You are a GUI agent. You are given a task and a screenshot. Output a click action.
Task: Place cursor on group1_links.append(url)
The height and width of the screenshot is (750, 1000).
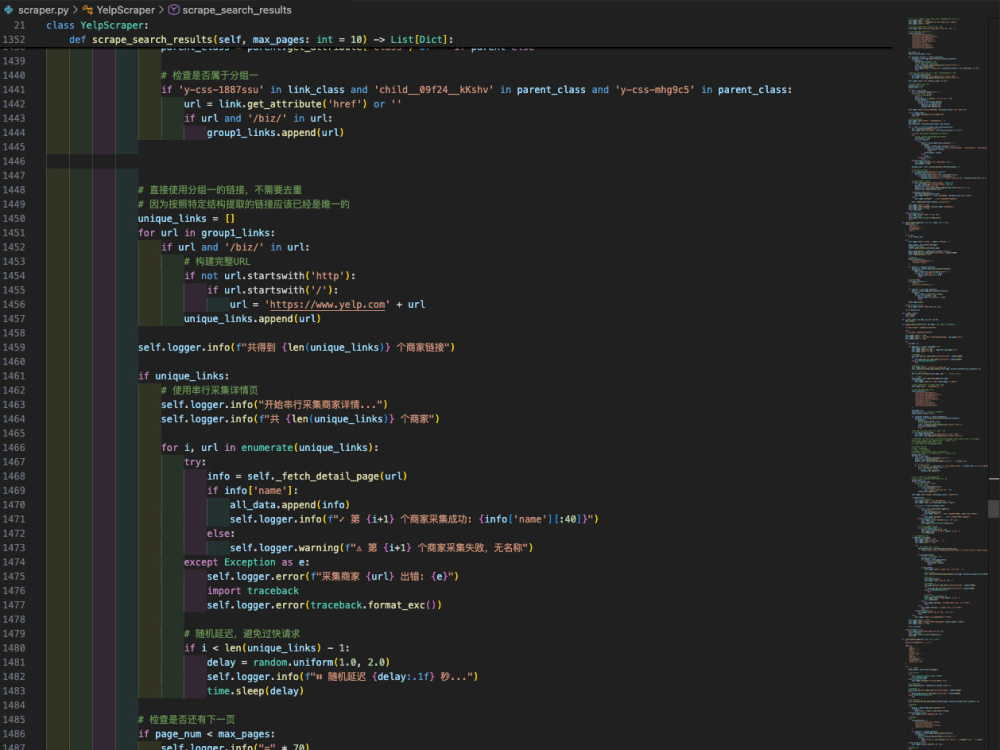(x=275, y=133)
